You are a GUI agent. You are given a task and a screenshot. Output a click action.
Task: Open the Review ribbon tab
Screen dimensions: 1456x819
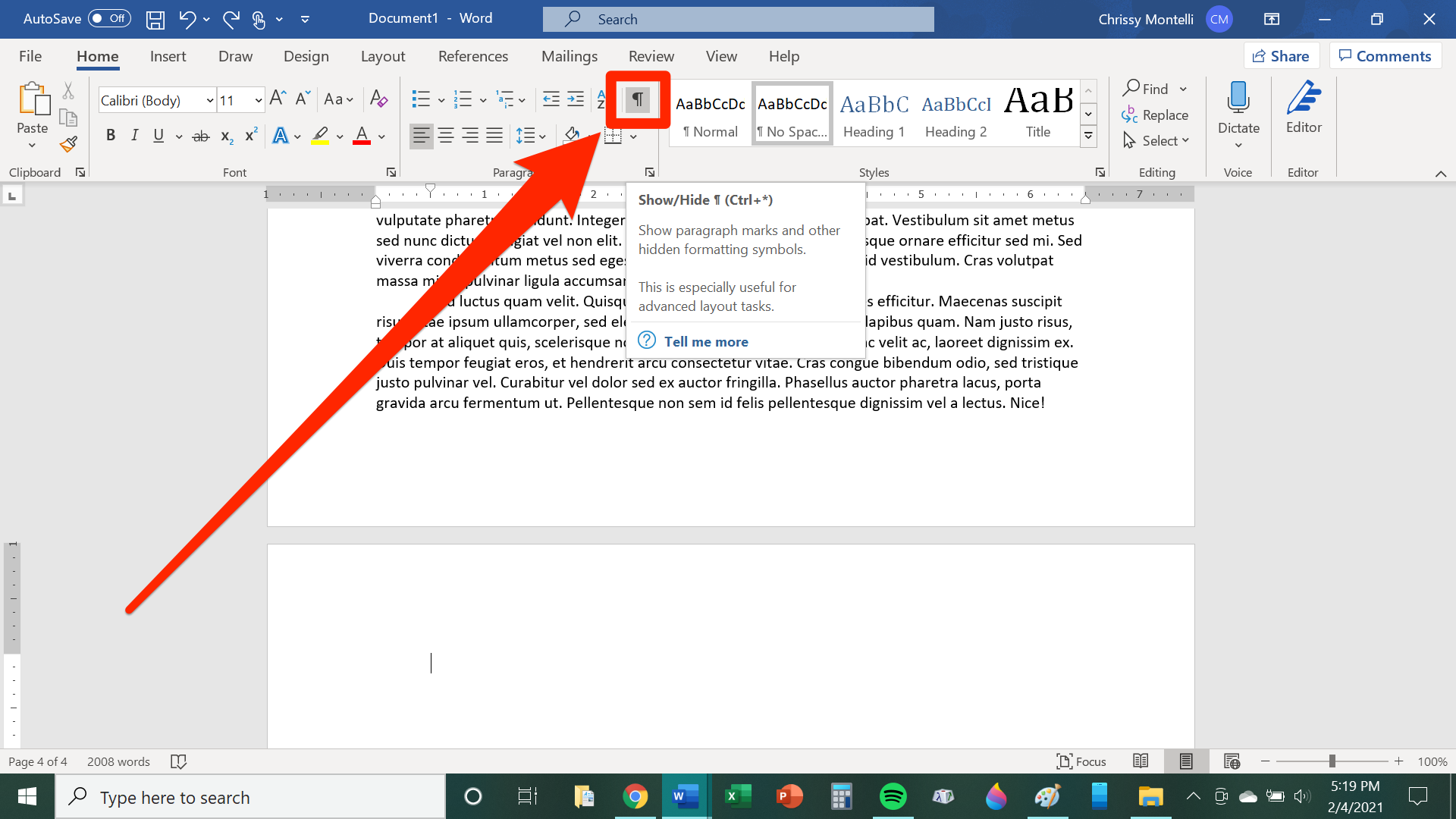coord(650,55)
